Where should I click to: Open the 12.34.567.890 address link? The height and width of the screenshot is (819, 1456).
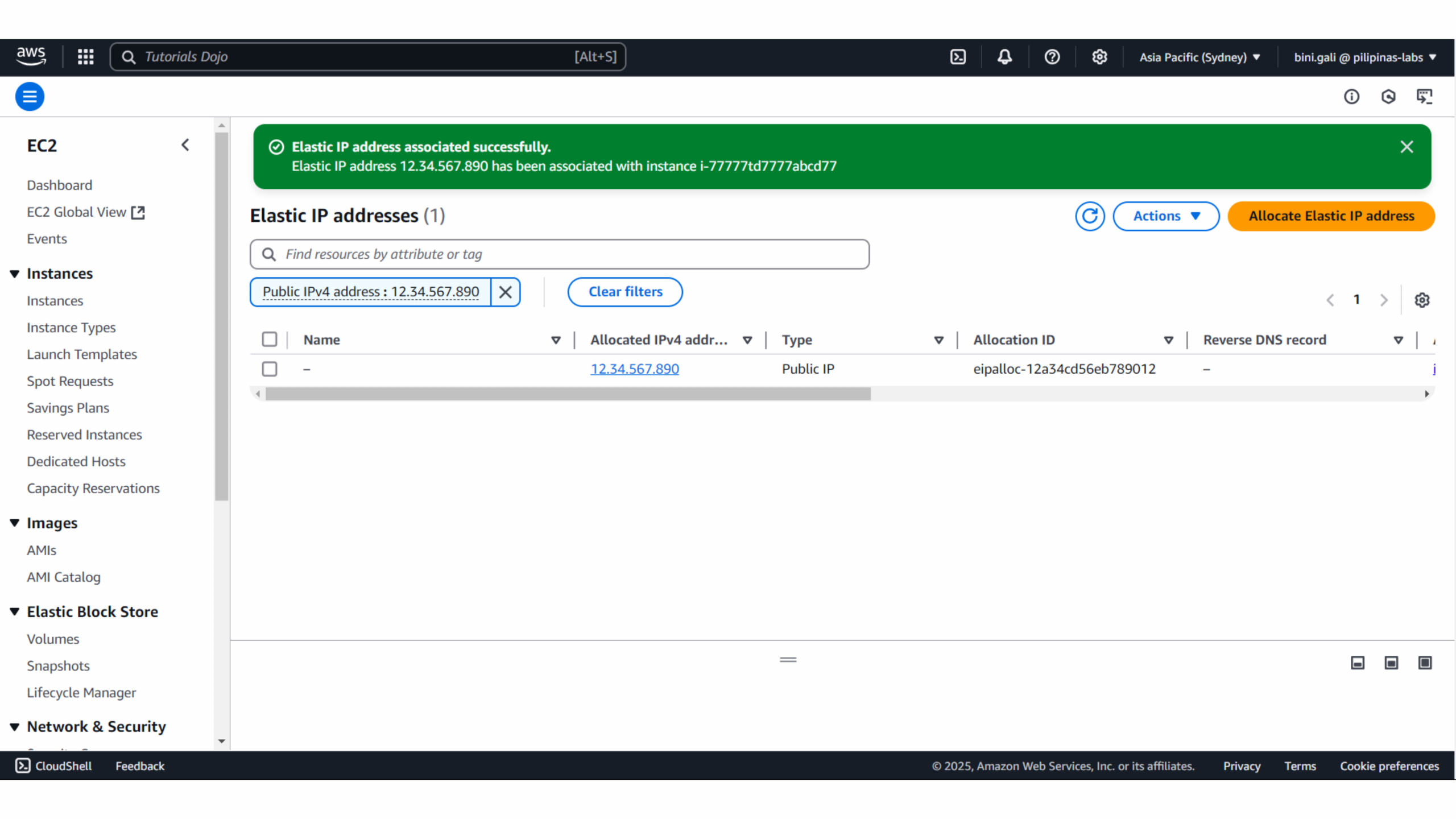(x=635, y=369)
